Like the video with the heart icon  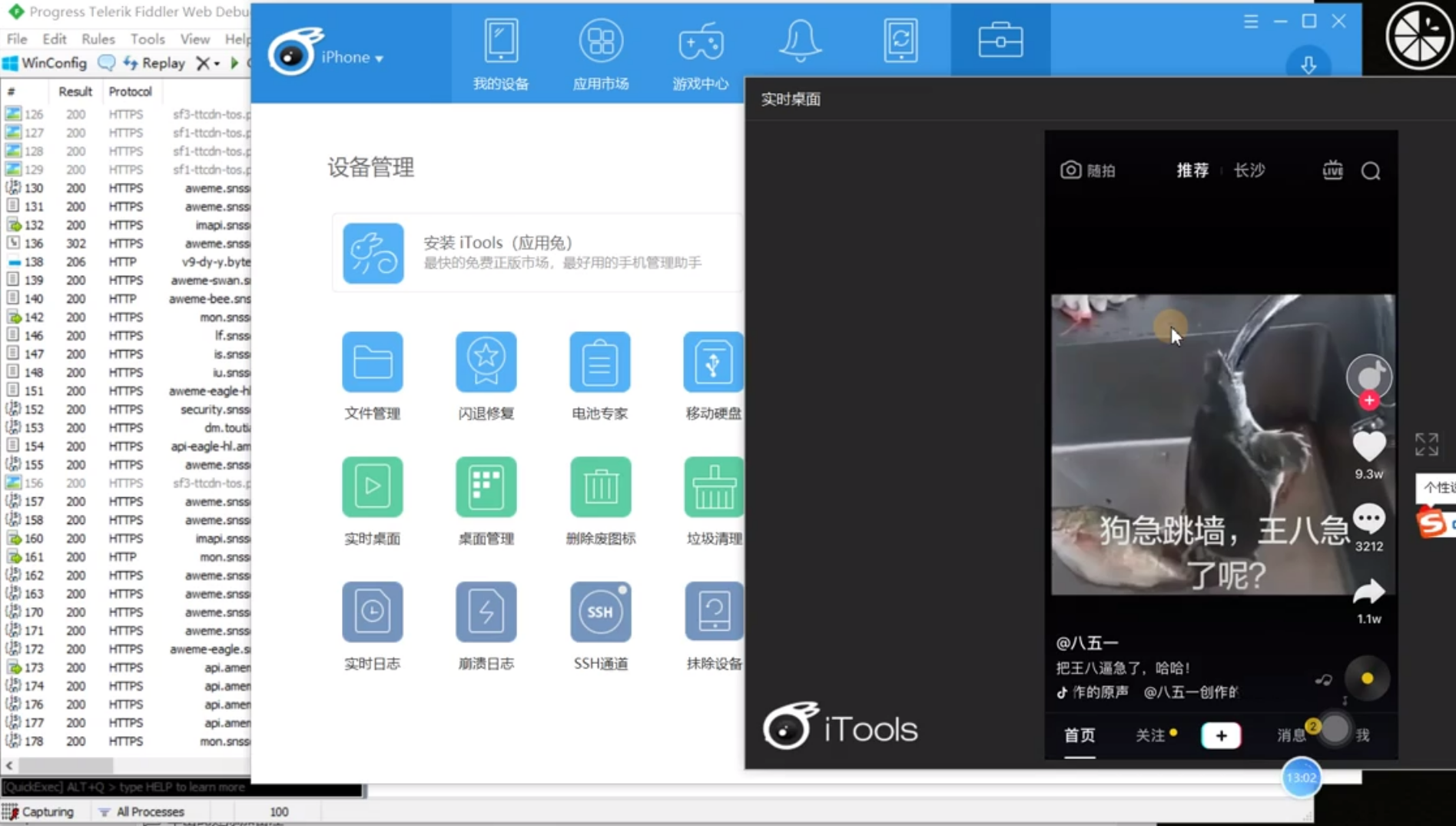coord(1369,446)
